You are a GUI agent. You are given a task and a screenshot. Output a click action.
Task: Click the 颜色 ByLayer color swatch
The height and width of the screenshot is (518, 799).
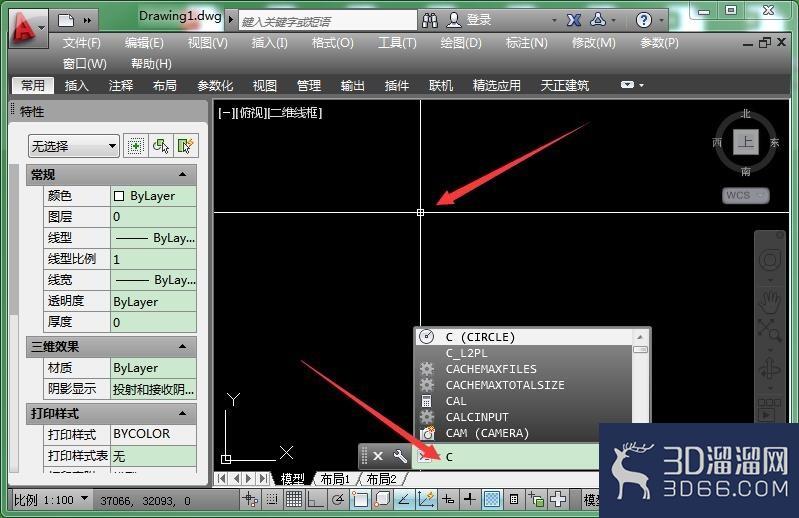tap(119, 196)
